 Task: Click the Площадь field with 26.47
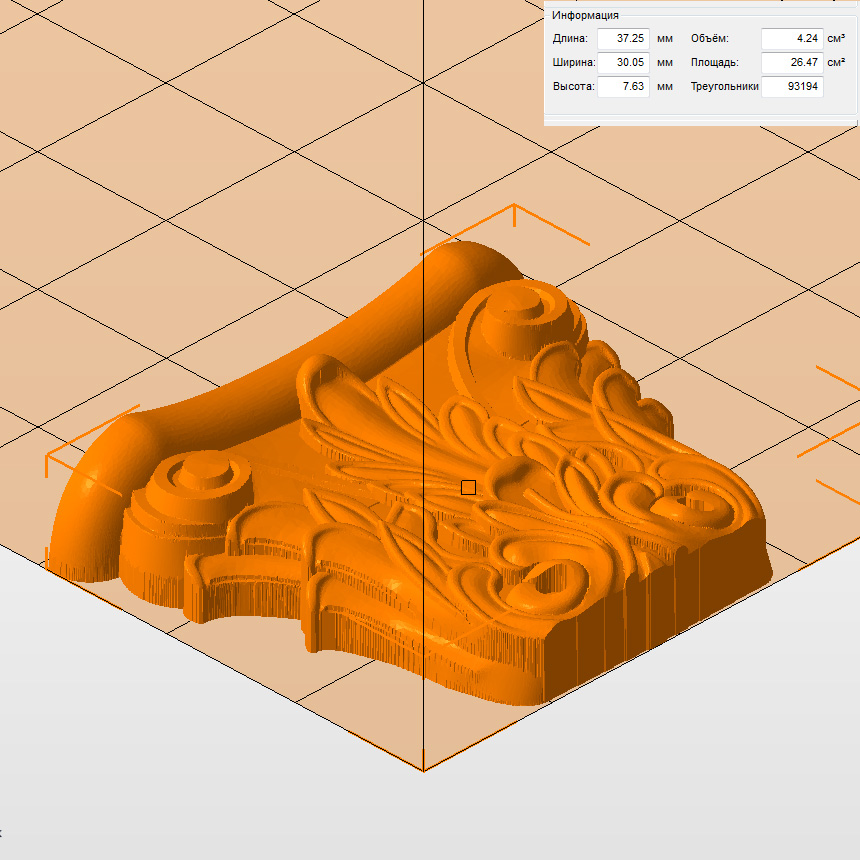coord(791,63)
